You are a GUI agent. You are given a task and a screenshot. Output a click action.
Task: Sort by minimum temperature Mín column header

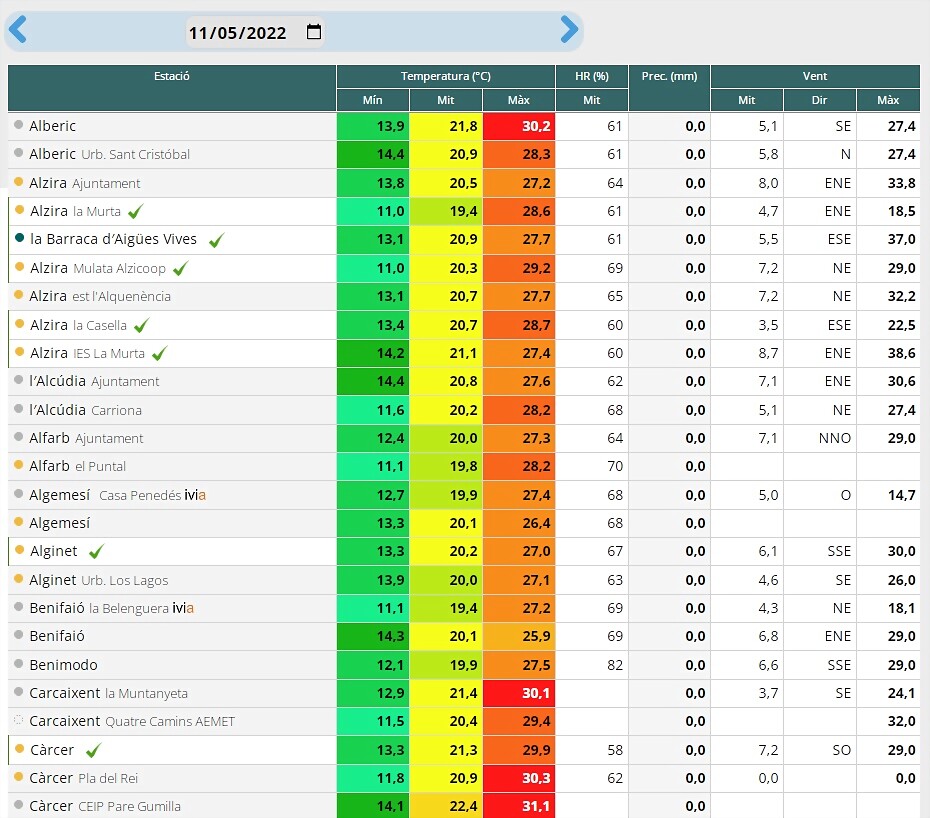[372, 100]
